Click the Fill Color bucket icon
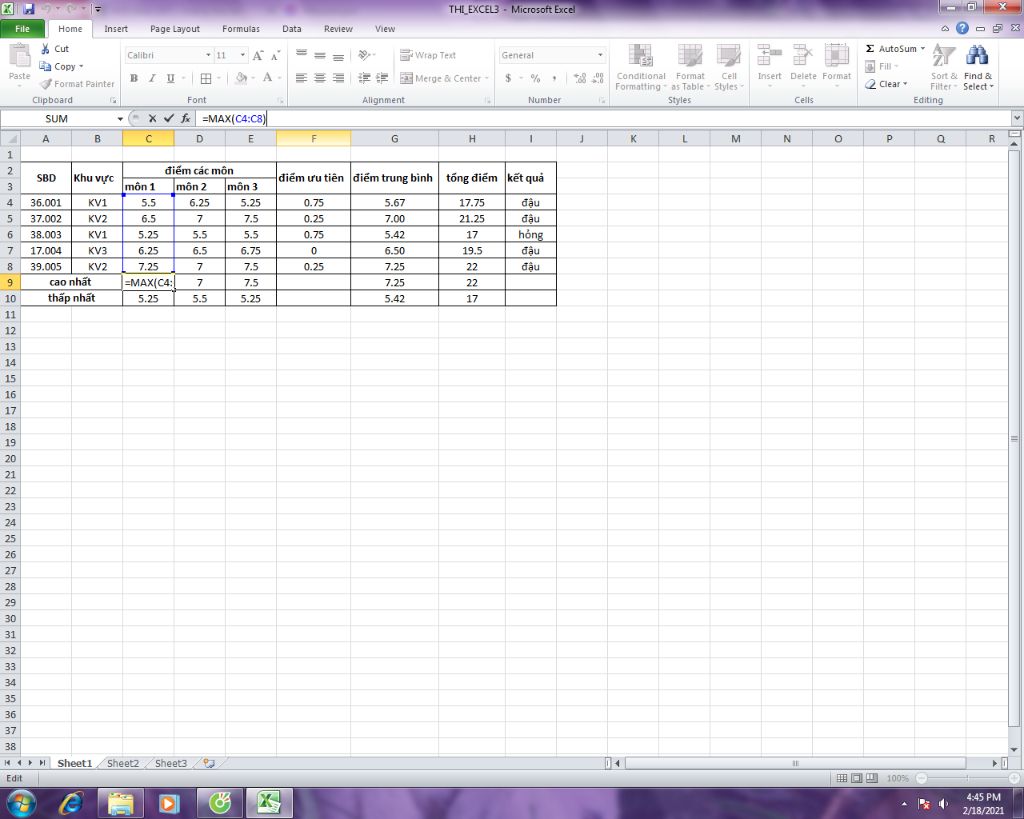 pyautogui.click(x=241, y=78)
